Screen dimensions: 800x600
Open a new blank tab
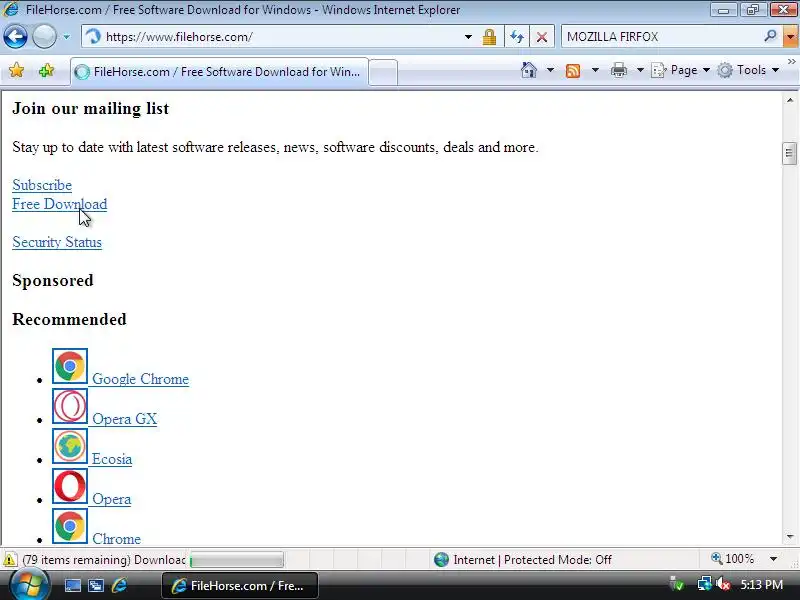[383, 72]
